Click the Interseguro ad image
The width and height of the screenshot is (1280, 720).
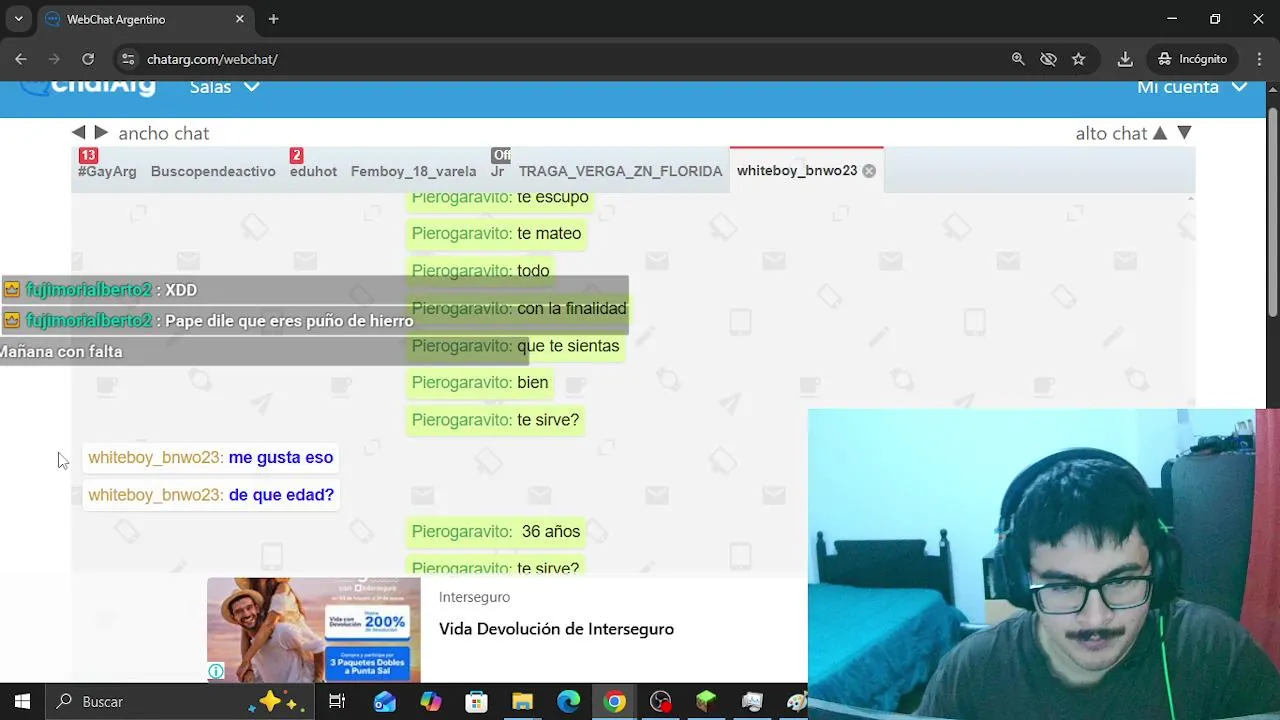(314, 629)
